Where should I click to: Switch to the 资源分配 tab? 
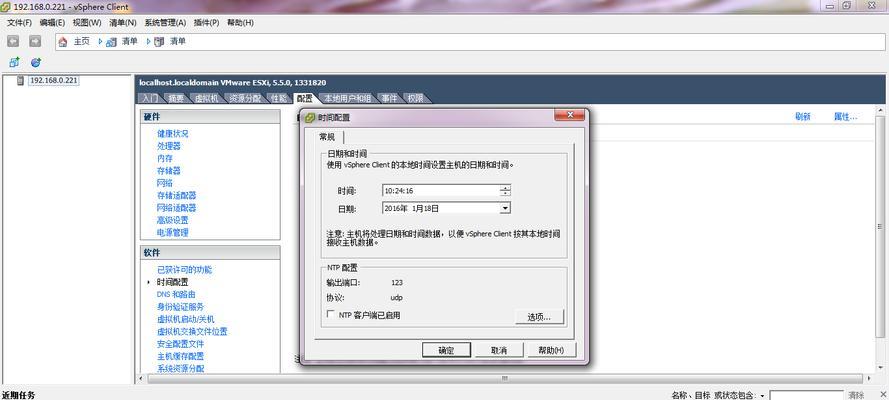coord(245,99)
